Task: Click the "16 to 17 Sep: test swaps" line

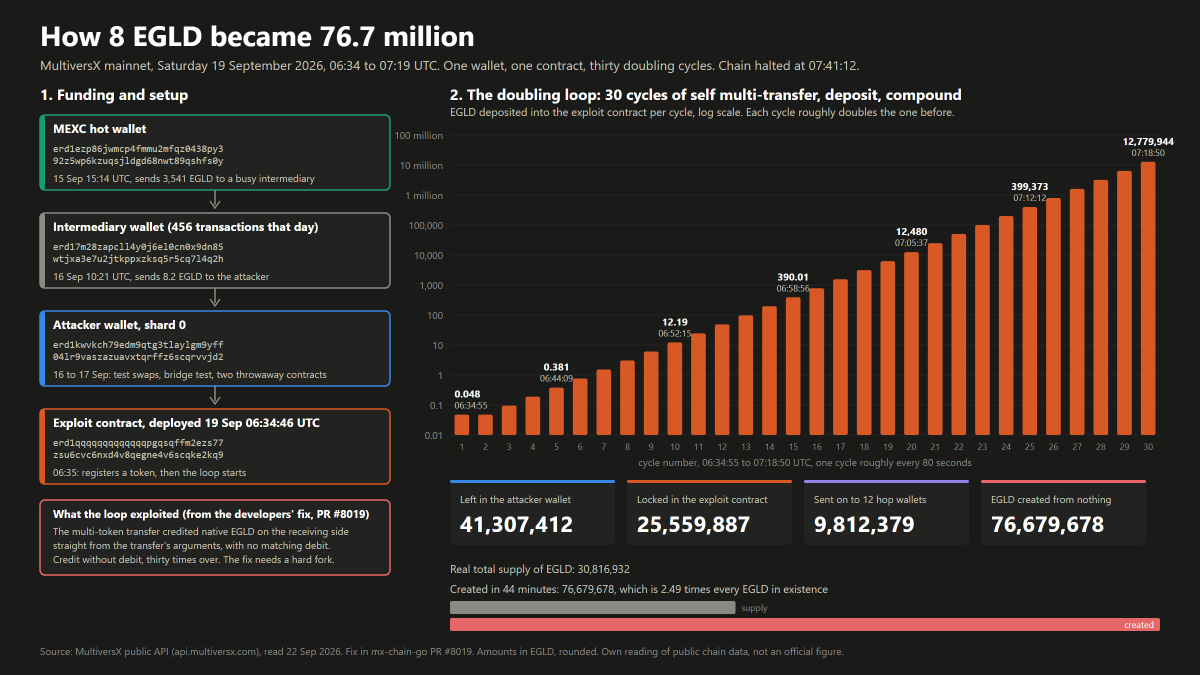Action: point(190,375)
